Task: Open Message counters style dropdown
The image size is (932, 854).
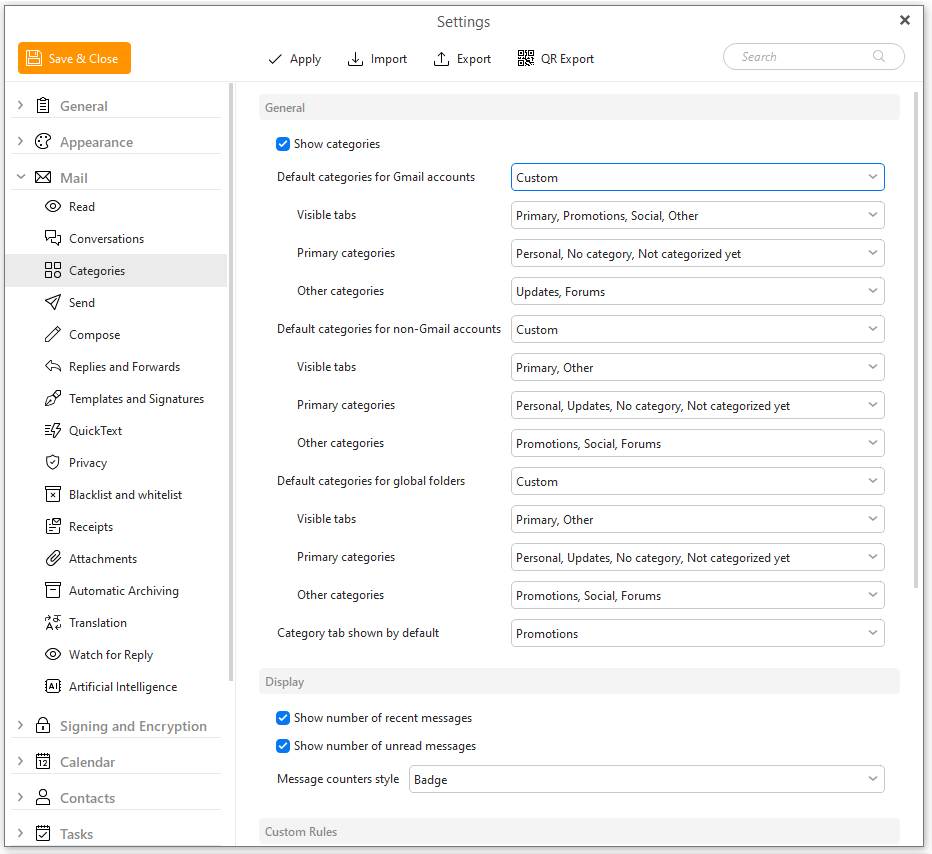Action: (x=647, y=779)
